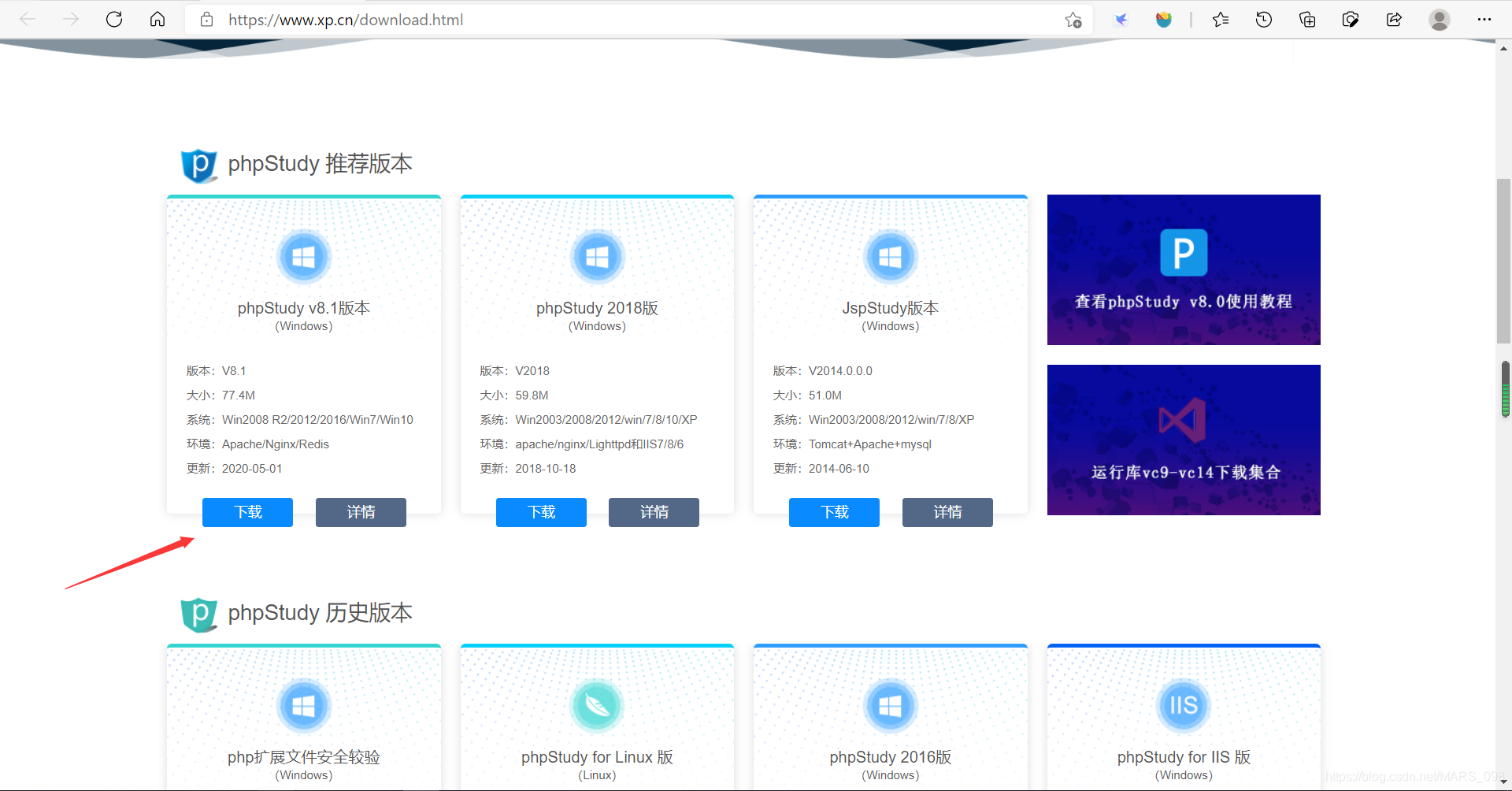Open the browser Settings and more menu

tap(1484, 20)
